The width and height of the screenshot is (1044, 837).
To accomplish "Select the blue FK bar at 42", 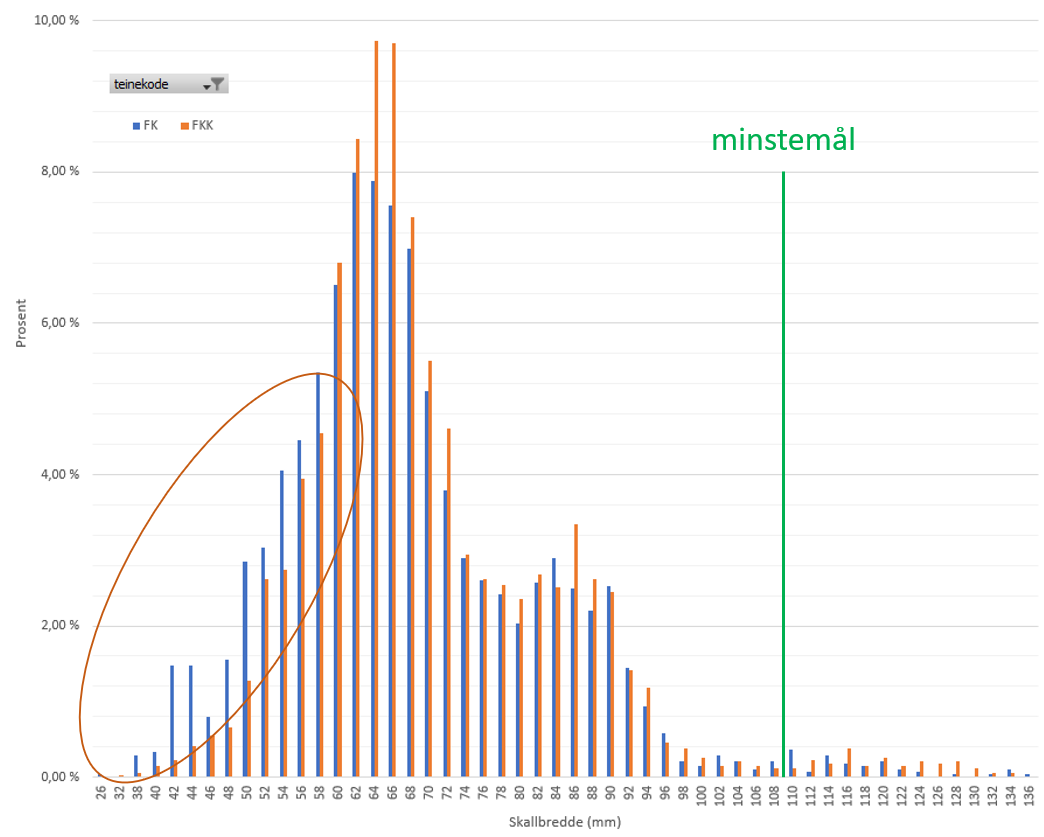I will 172,720.
